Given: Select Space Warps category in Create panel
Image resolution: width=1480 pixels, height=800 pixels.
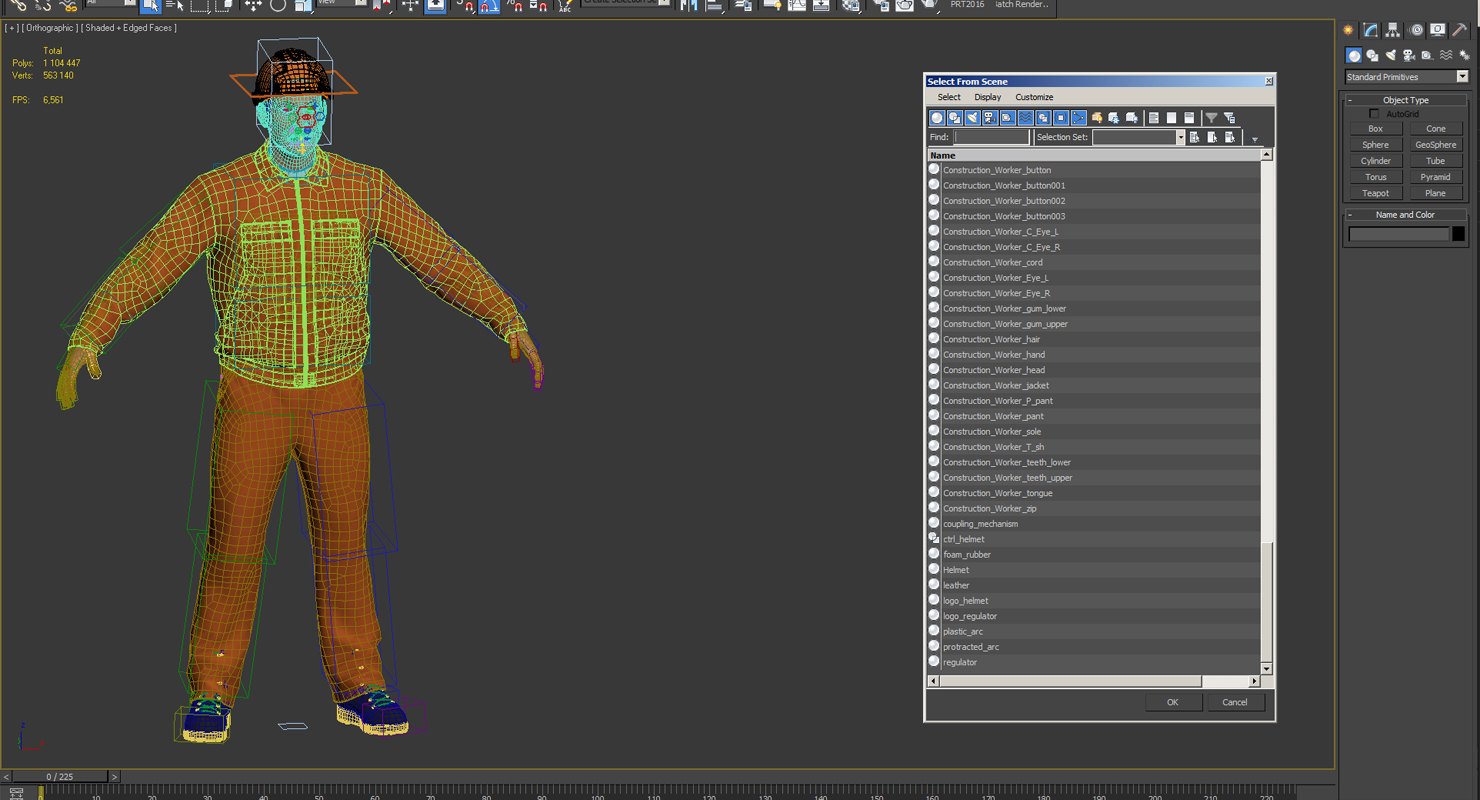Looking at the screenshot, I should pos(1446,56).
